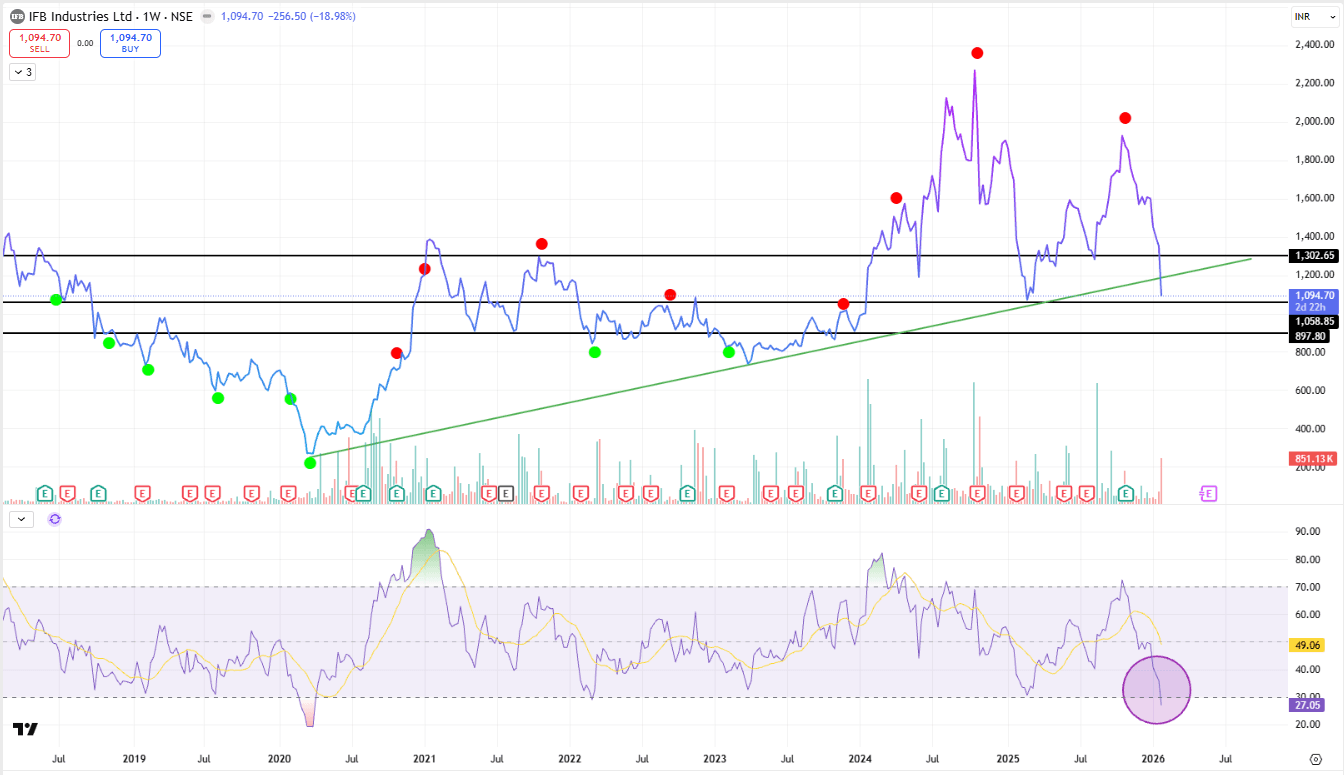1344x775 pixels.
Task: Click the 2023 label on time axis
Action: pos(715,759)
